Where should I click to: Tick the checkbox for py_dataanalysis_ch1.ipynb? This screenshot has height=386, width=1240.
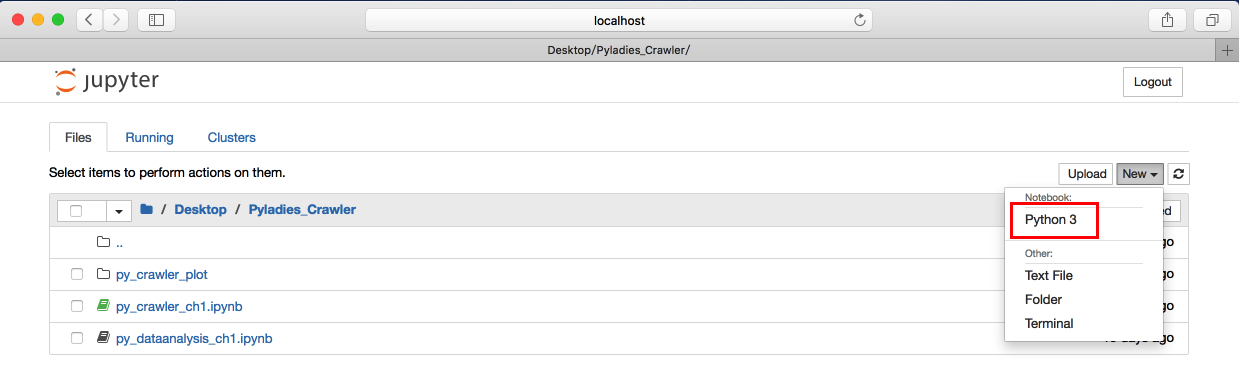pyautogui.click(x=77, y=338)
